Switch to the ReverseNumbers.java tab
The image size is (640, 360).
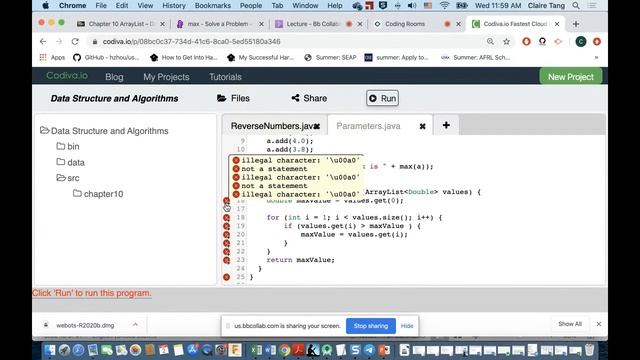click(272, 126)
